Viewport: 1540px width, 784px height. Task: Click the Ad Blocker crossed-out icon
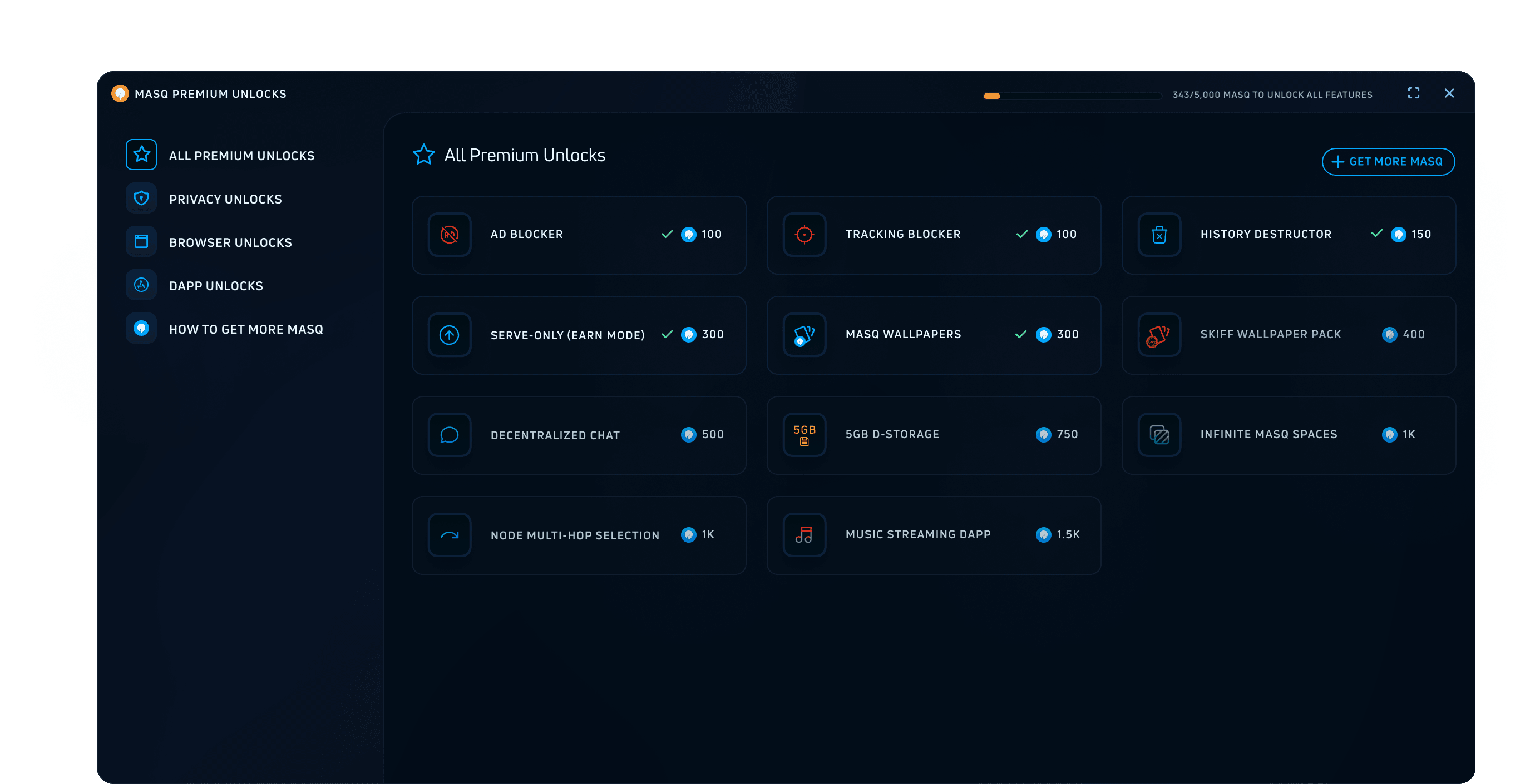450,235
